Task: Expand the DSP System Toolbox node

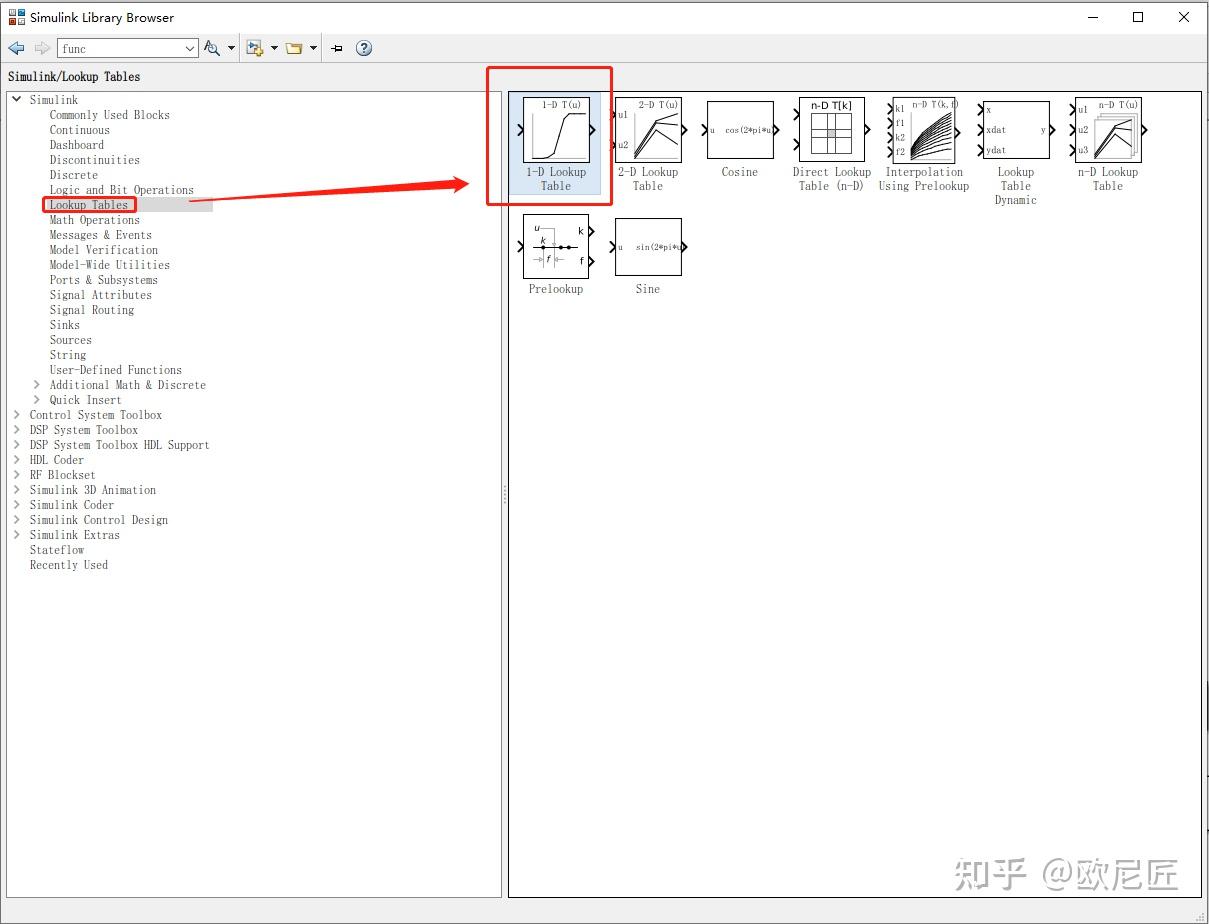Action: (x=17, y=430)
